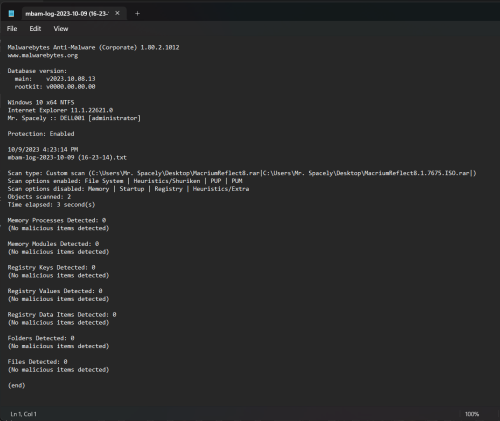Click the Notepad app icon in title bar

click(x=11, y=13)
